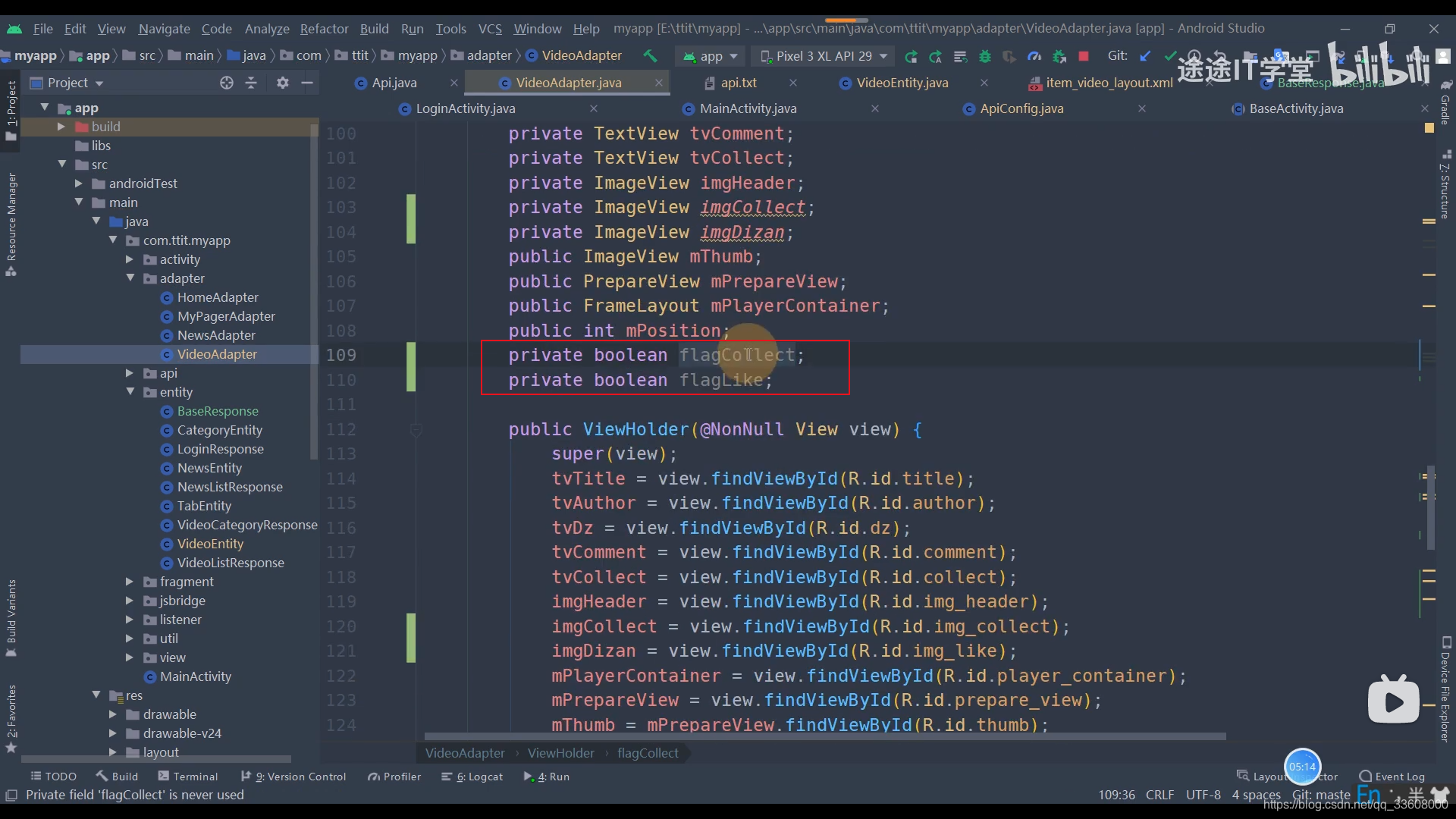
Task: Click UTF-8 encoding in status bar
Action: pyautogui.click(x=1203, y=795)
